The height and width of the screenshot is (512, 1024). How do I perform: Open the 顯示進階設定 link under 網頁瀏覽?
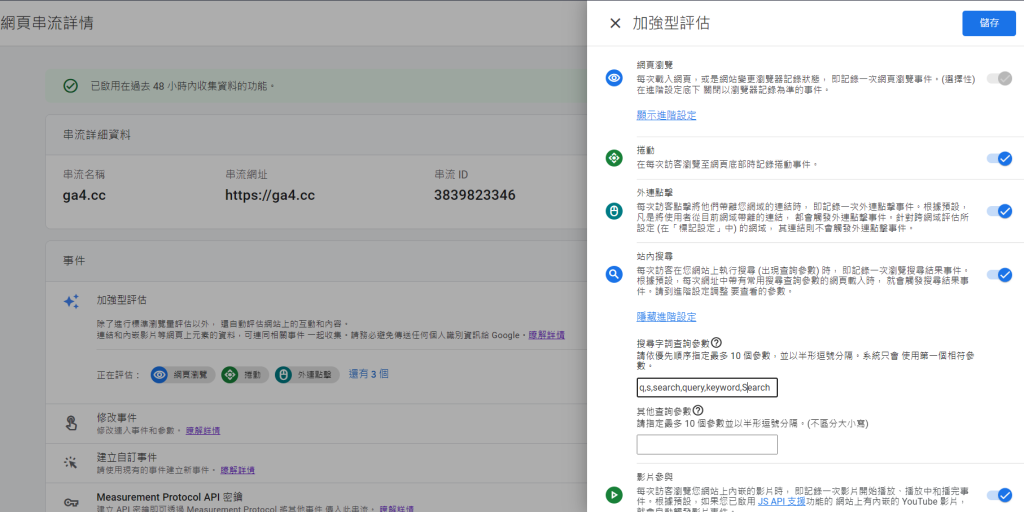pyautogui.click(x=666, y=115)
